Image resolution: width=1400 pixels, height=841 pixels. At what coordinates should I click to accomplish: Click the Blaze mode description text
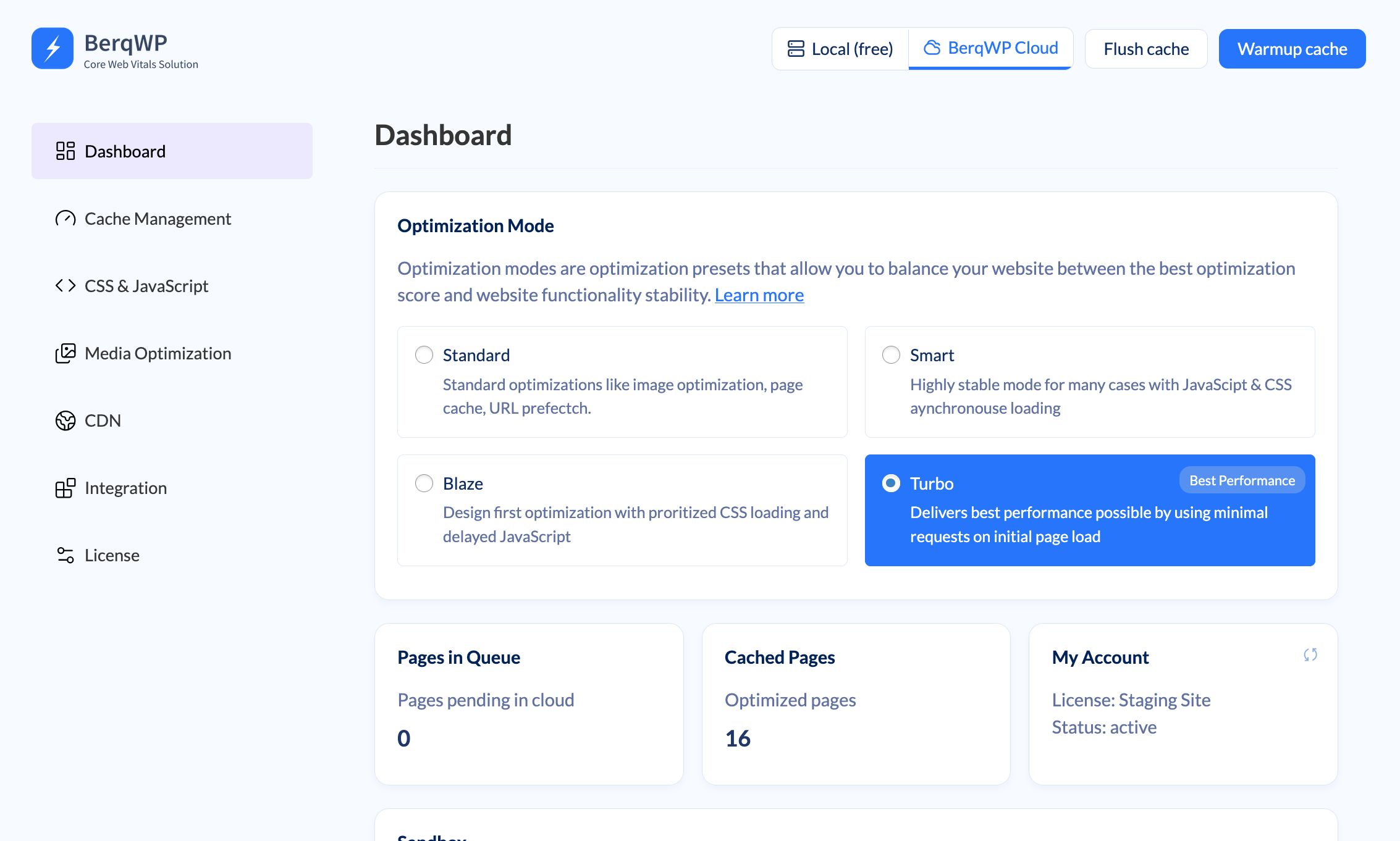click(636, 524)
